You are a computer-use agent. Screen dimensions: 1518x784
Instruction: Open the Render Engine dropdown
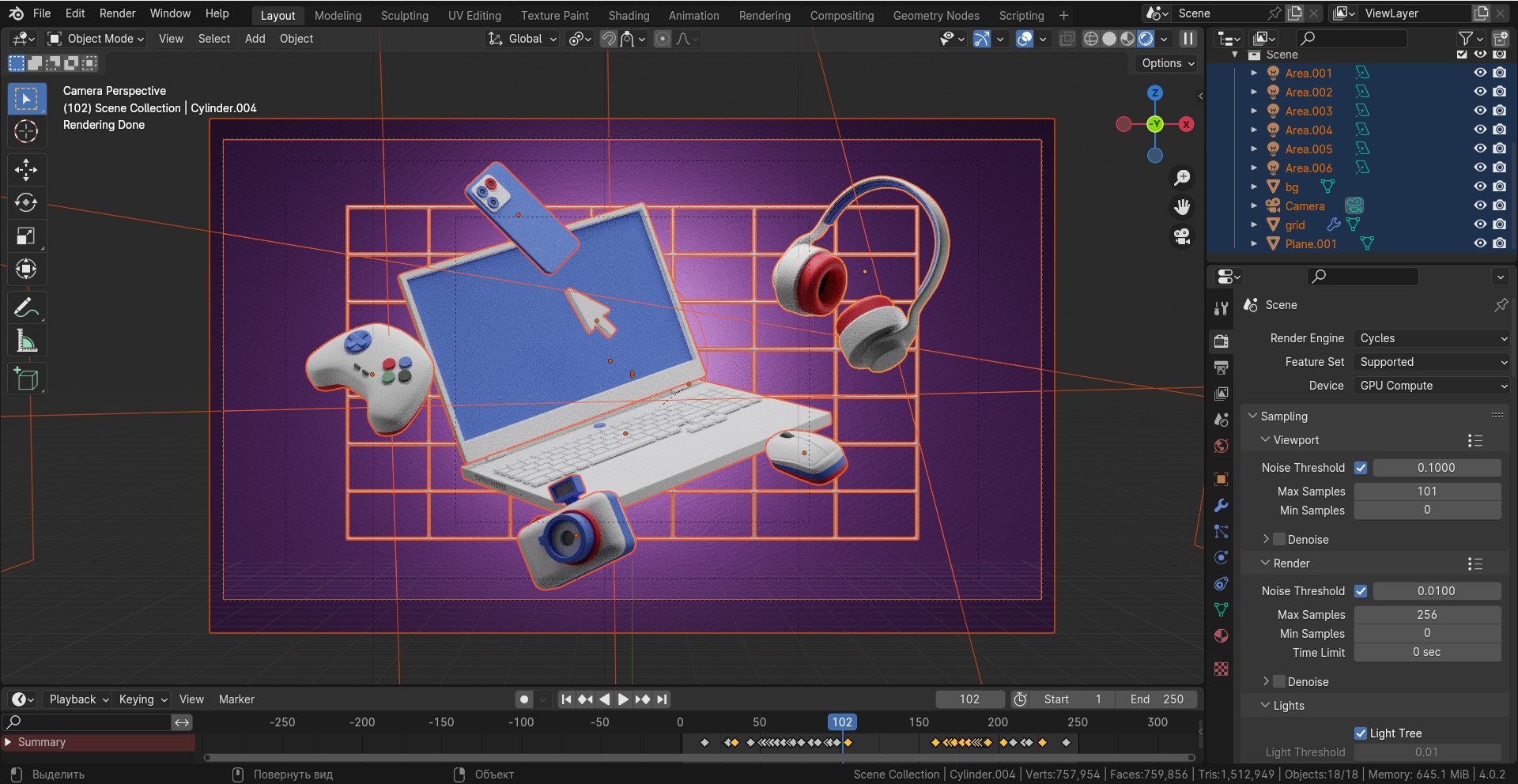click(x=1432, y=338)
